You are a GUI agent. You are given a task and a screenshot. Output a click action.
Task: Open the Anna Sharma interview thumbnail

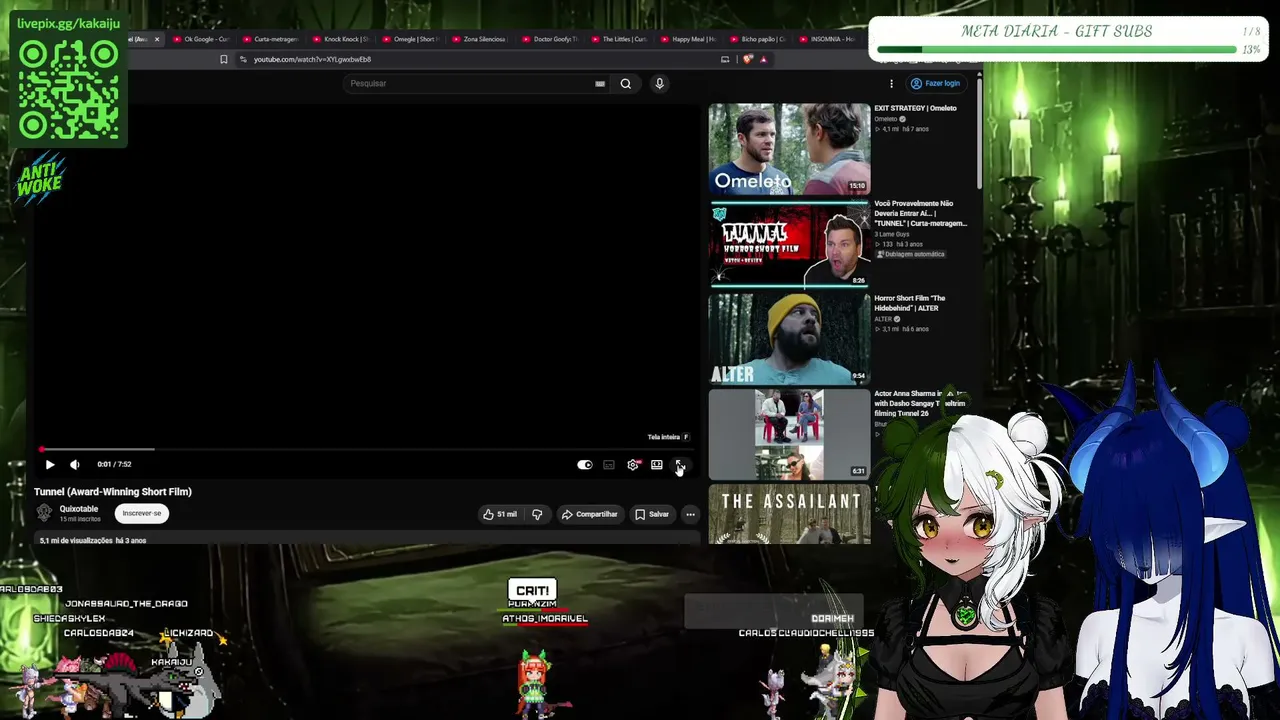(x=790, y=434)
